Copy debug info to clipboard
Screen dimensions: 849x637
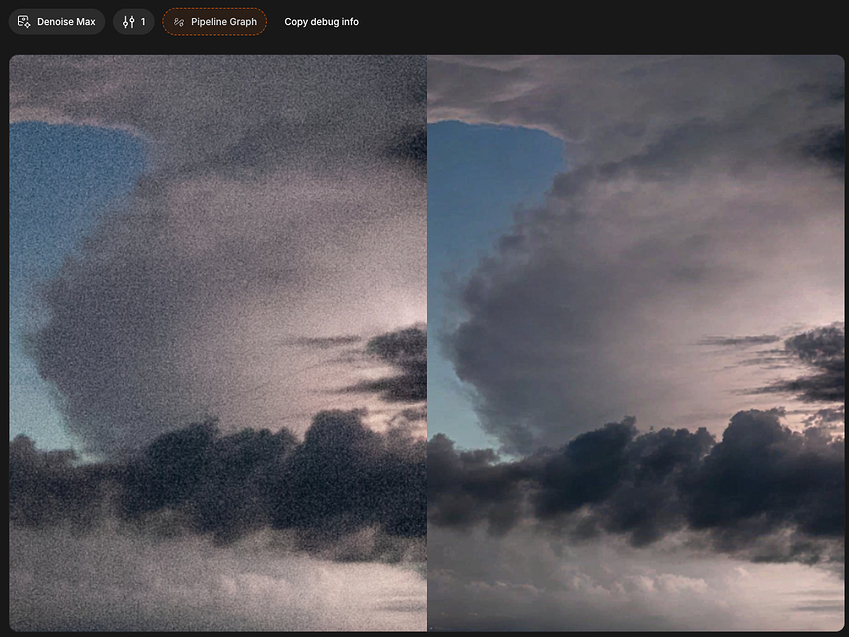tap(322, 22)
